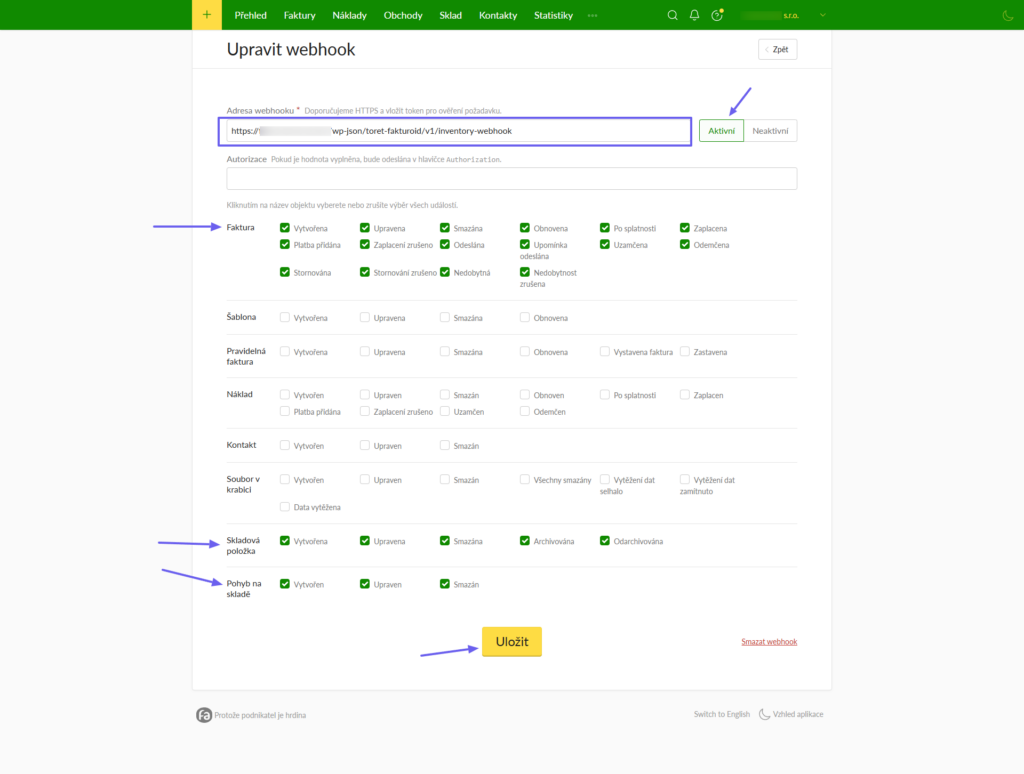
Task: Check Náklad Uzamčen checkbox
Action: tap(445, 411)
